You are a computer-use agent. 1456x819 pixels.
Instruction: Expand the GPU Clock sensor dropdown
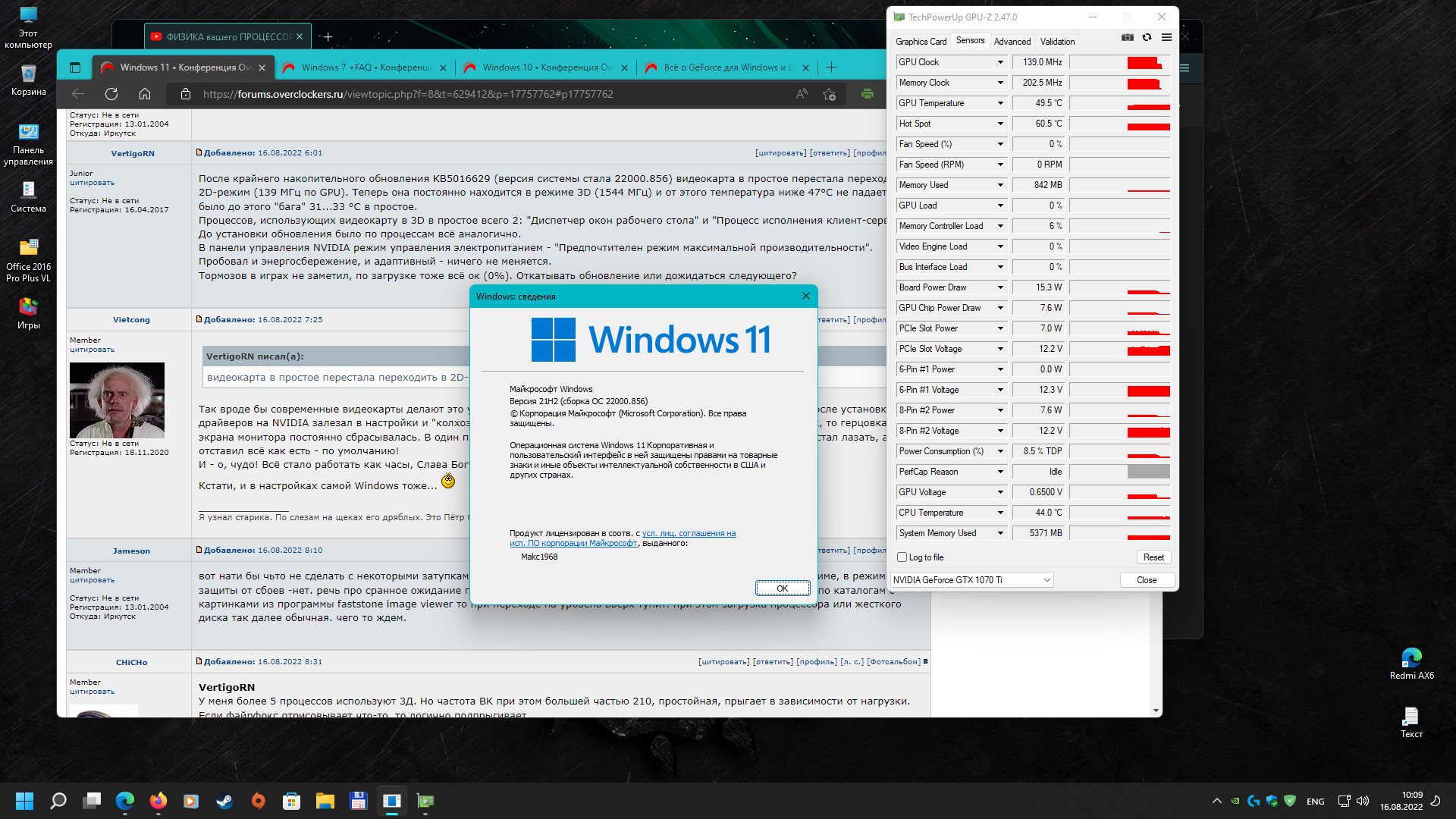tap(1000, 62)
